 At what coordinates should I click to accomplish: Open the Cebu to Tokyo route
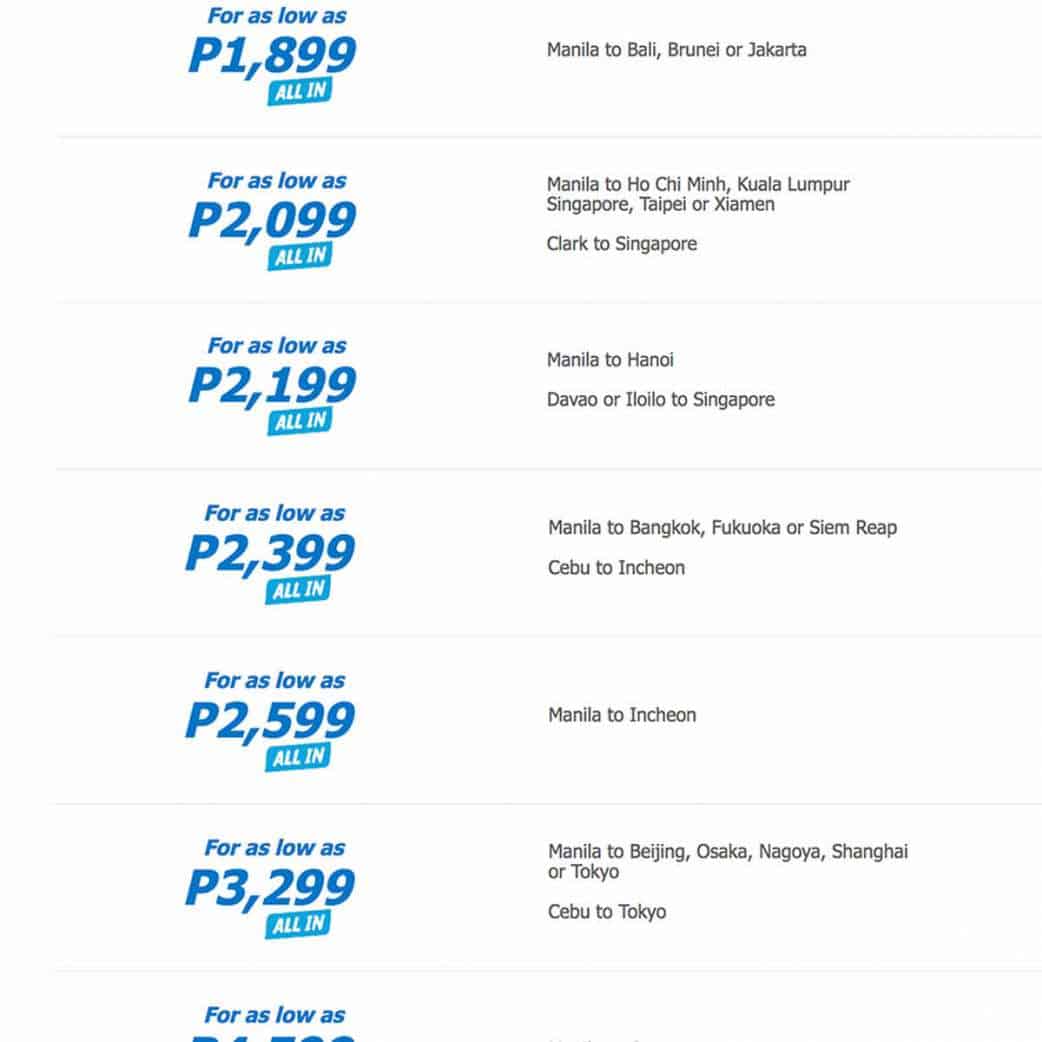pyautogui.click(x=606, y=912)
